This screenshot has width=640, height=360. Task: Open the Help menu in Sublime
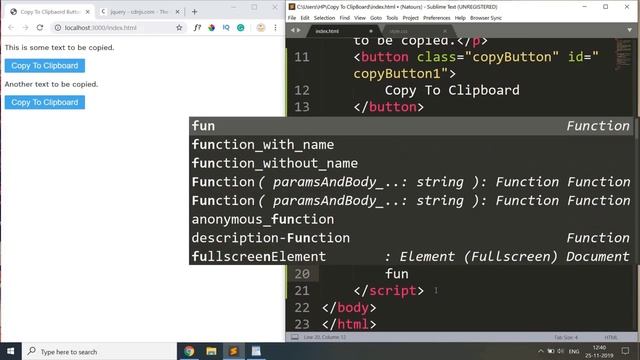[x=460, y=18]
